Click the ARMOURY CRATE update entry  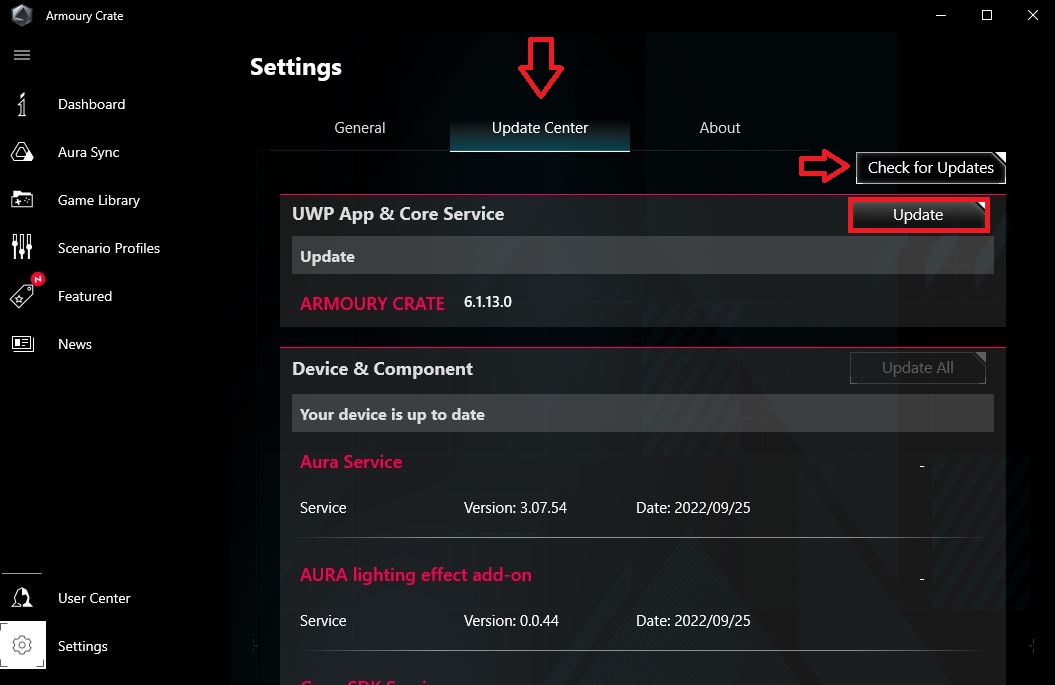click(x=372, y=303)
